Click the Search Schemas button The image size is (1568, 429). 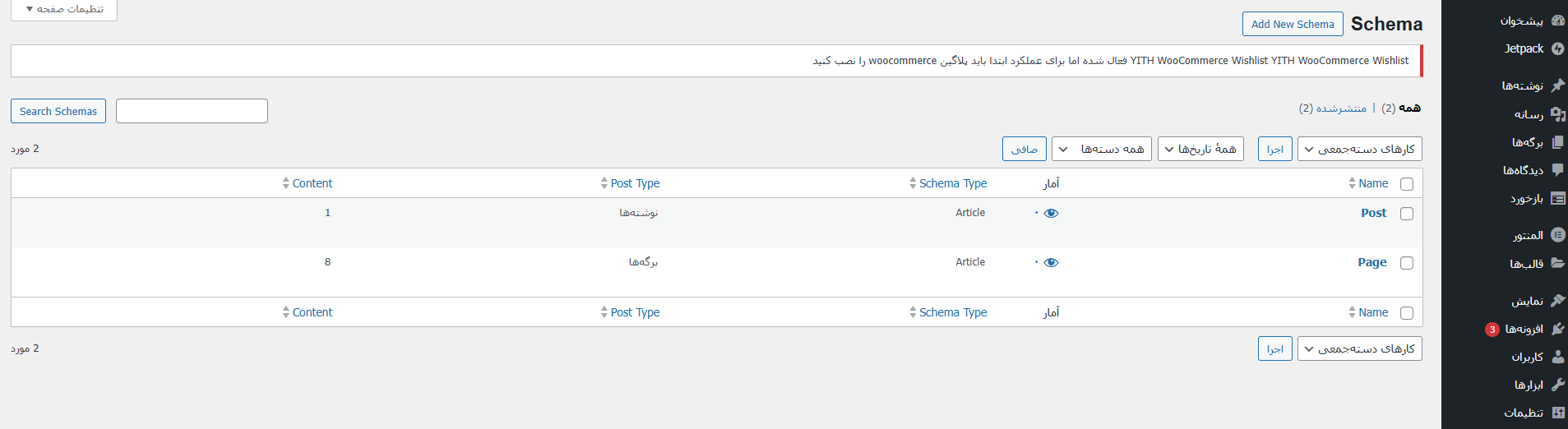(x=58, y=111)
